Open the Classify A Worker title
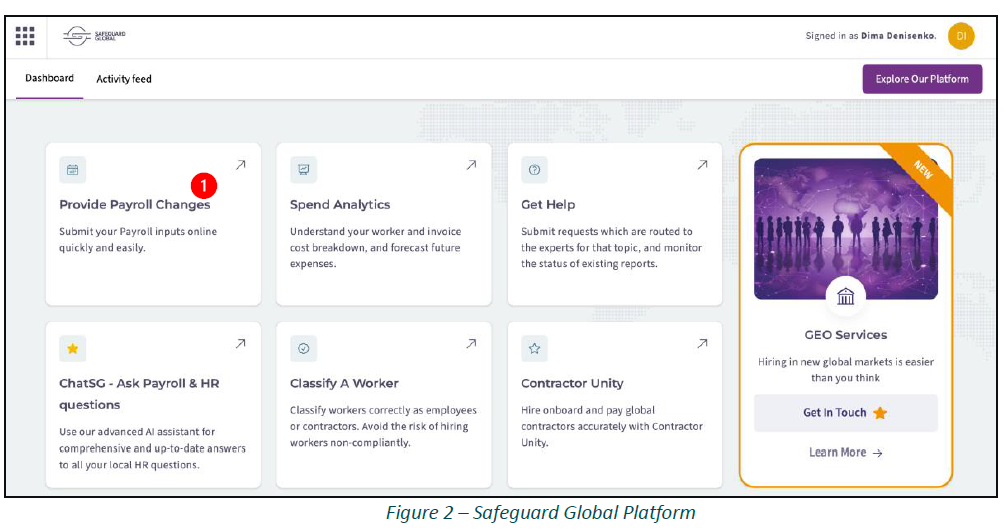The image size is (1006, 531). pos(344,384)
